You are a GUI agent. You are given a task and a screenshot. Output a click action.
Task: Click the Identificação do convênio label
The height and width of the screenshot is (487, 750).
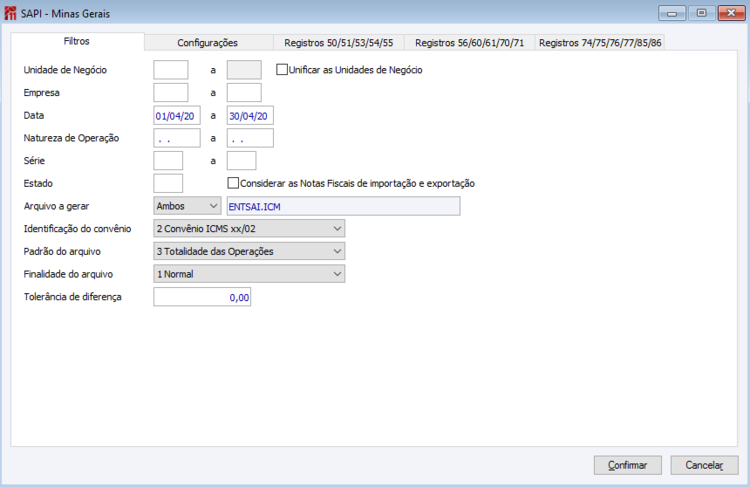[77, 229]
